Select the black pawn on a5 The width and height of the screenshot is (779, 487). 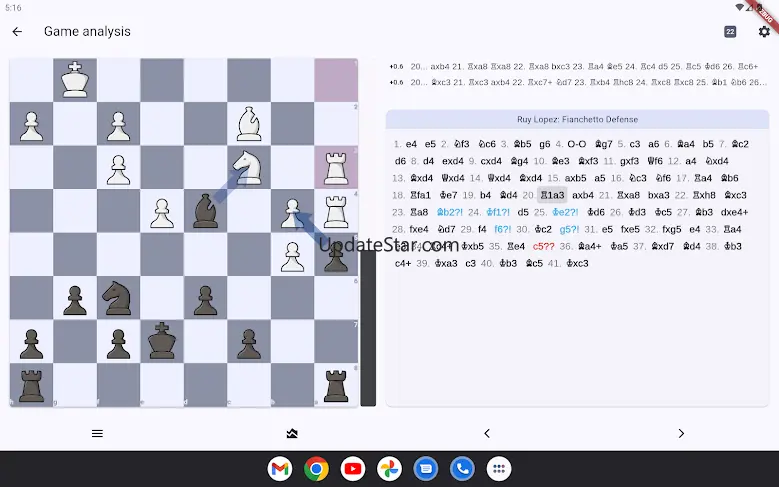click(x=336, y=254)
